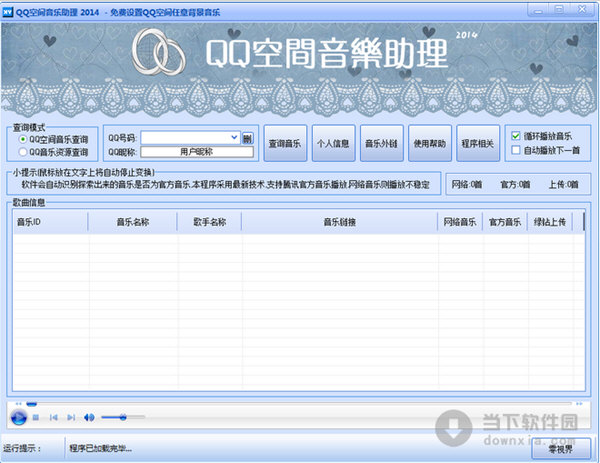Click the 运行提示 status label

[x=22, y=448]
